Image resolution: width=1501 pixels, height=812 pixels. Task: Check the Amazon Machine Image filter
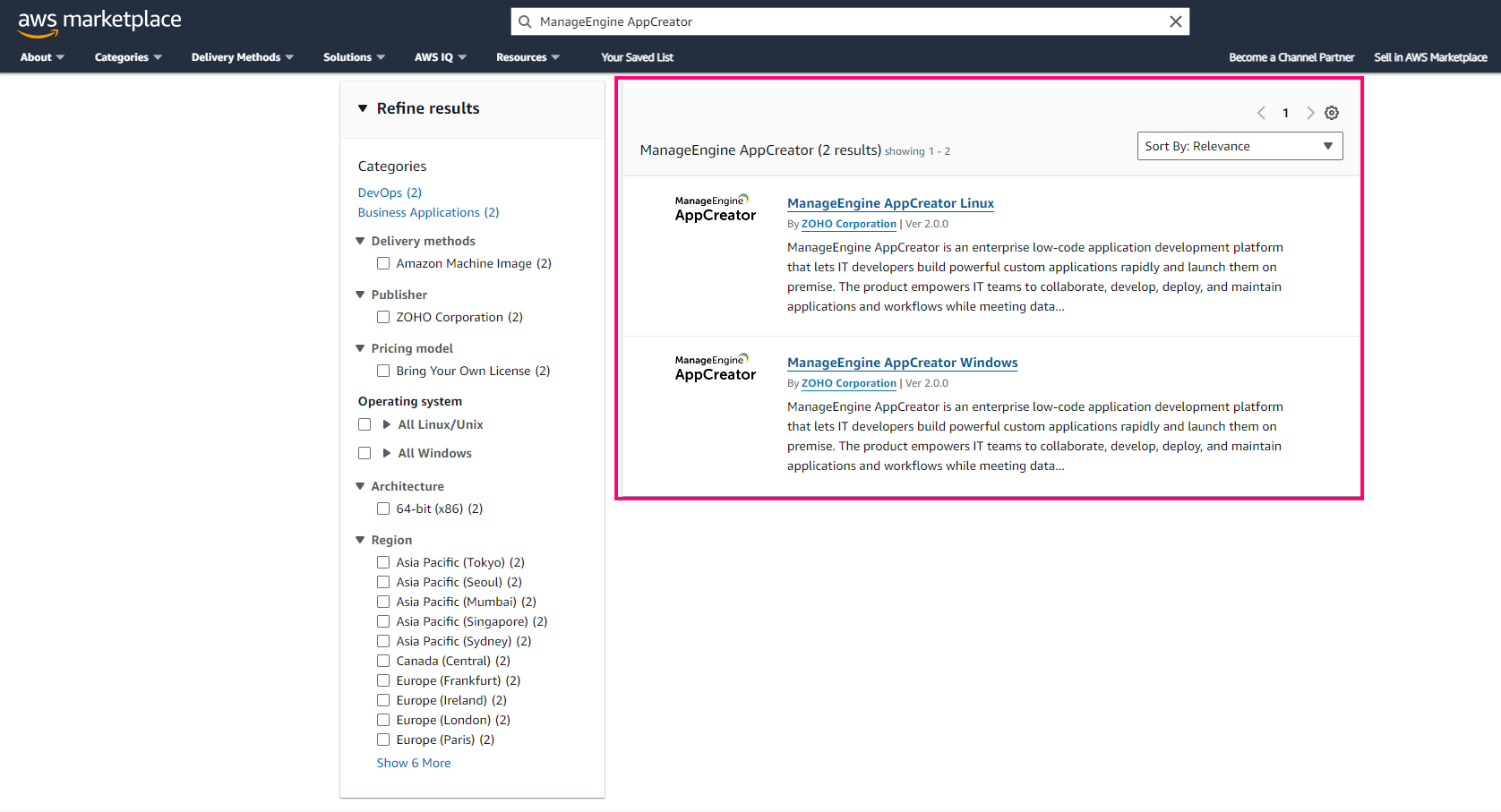383,263
